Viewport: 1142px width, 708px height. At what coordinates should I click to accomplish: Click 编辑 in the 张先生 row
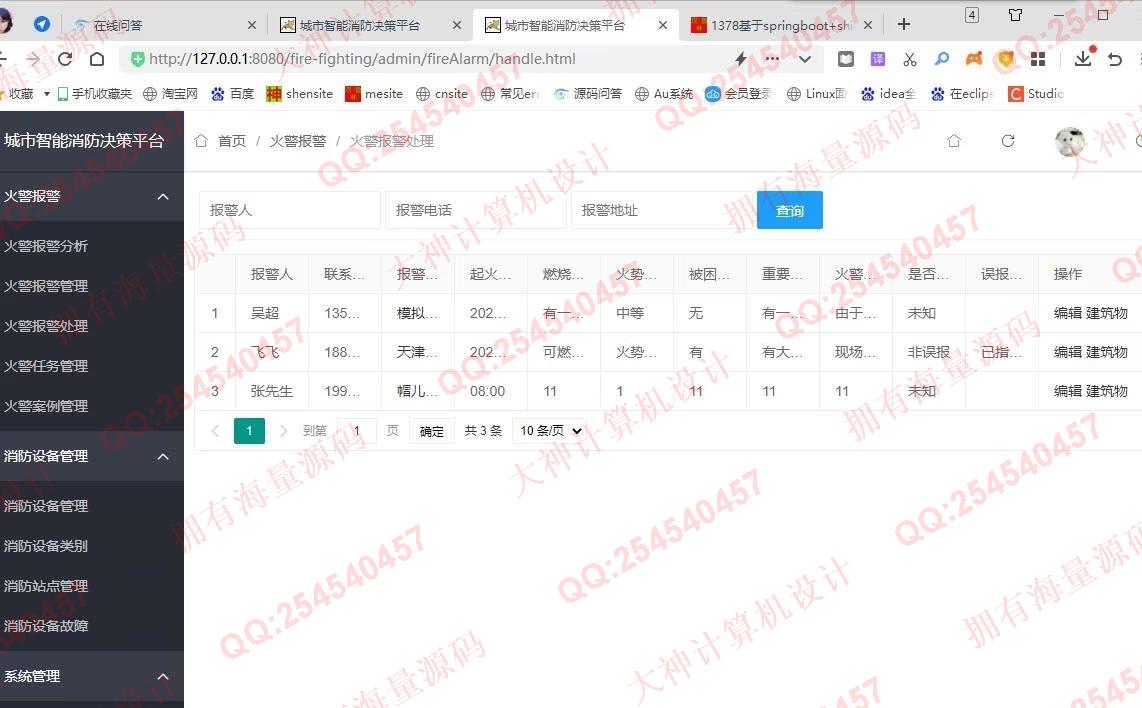pyautogui.click(x=1068, y=391)
